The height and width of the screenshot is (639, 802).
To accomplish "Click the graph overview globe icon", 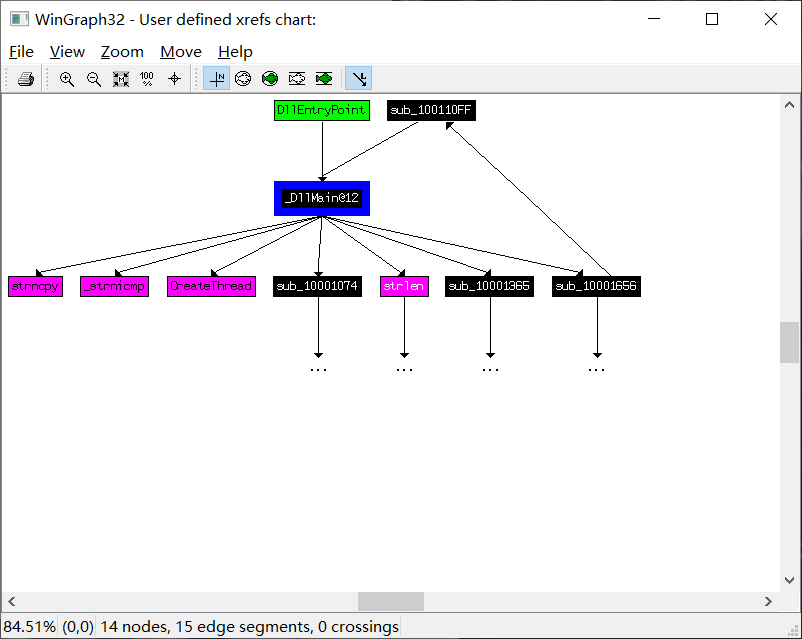I will point(243,78).
